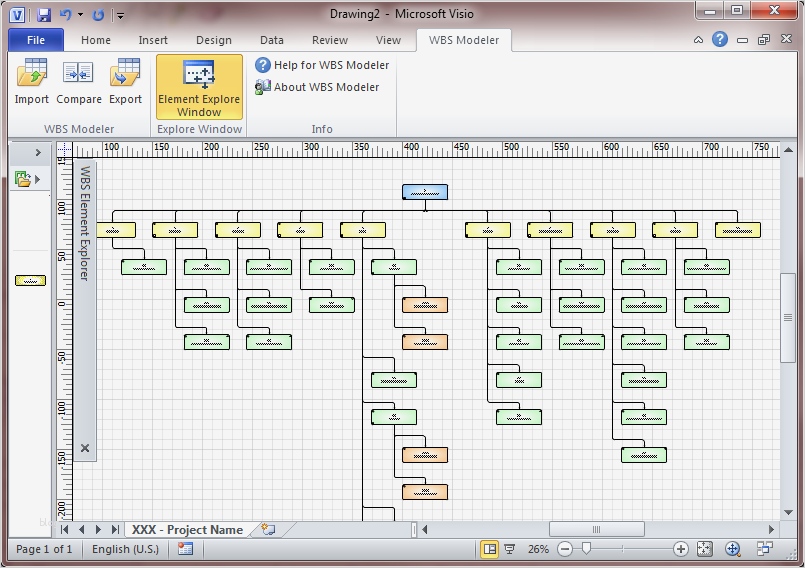Click the 26% zoom level
805x568 pixels.
pos(538,549)
